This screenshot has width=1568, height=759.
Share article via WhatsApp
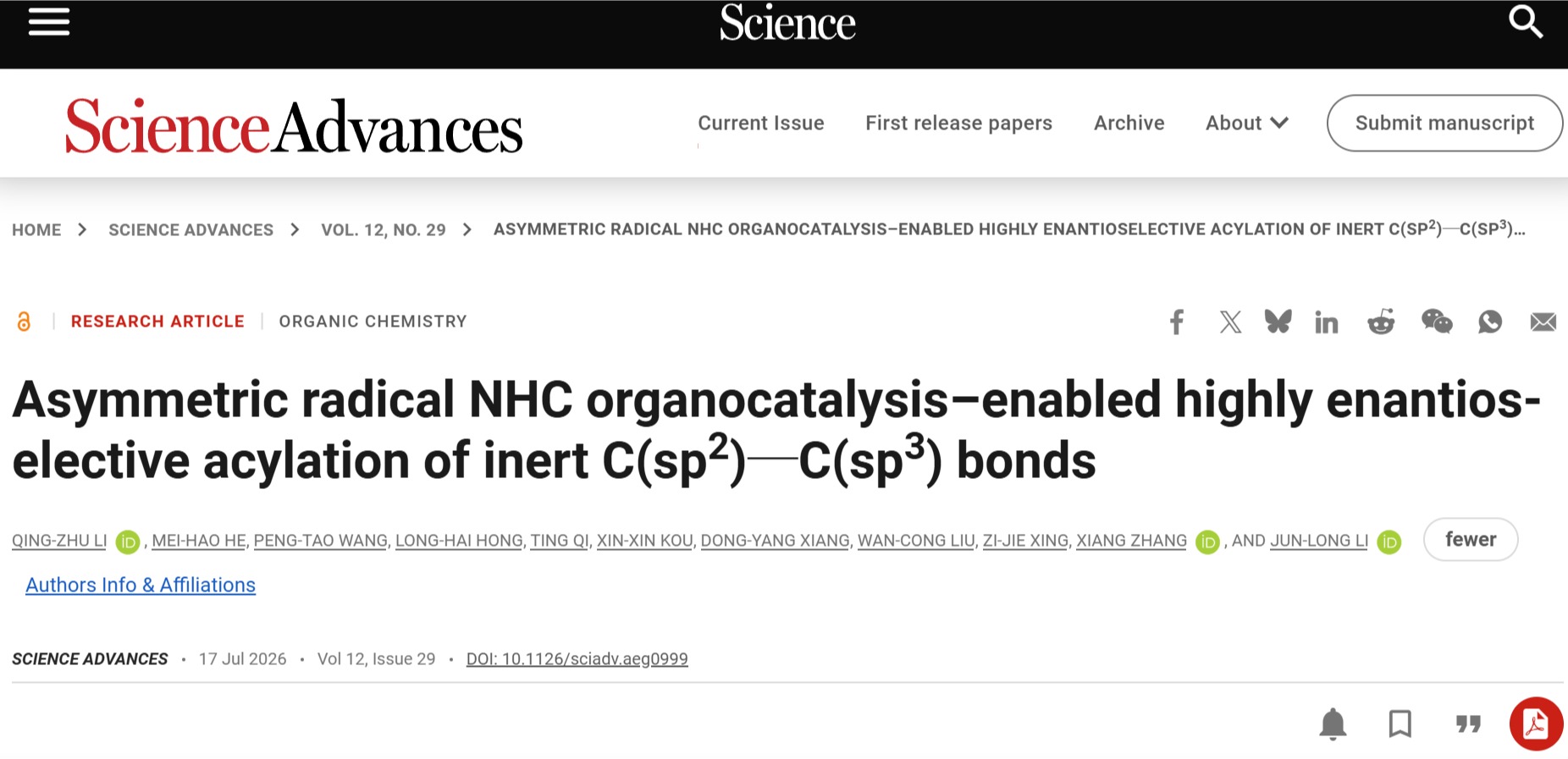click(1490, 322)
